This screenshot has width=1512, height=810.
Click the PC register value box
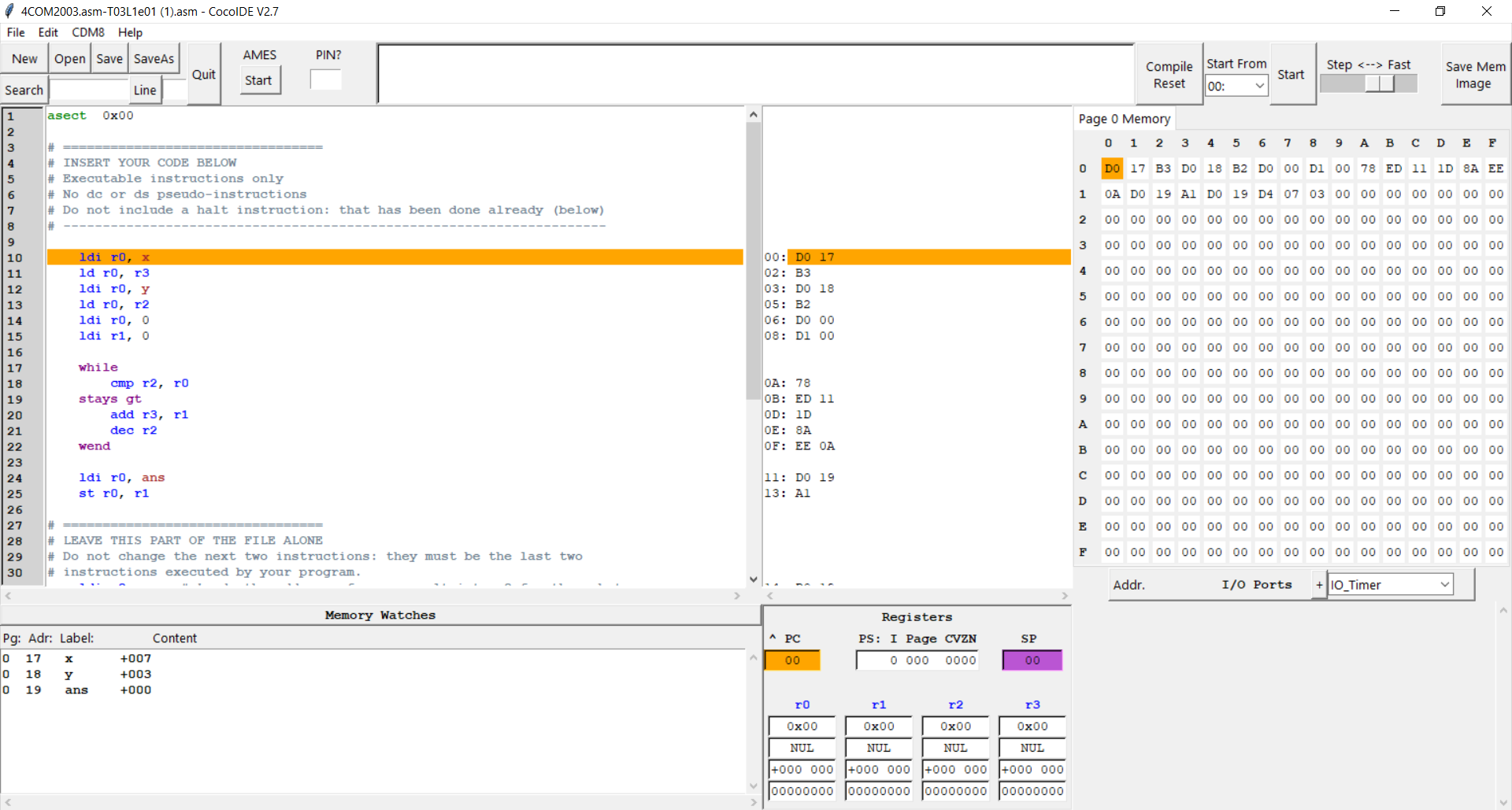[792, 660]
